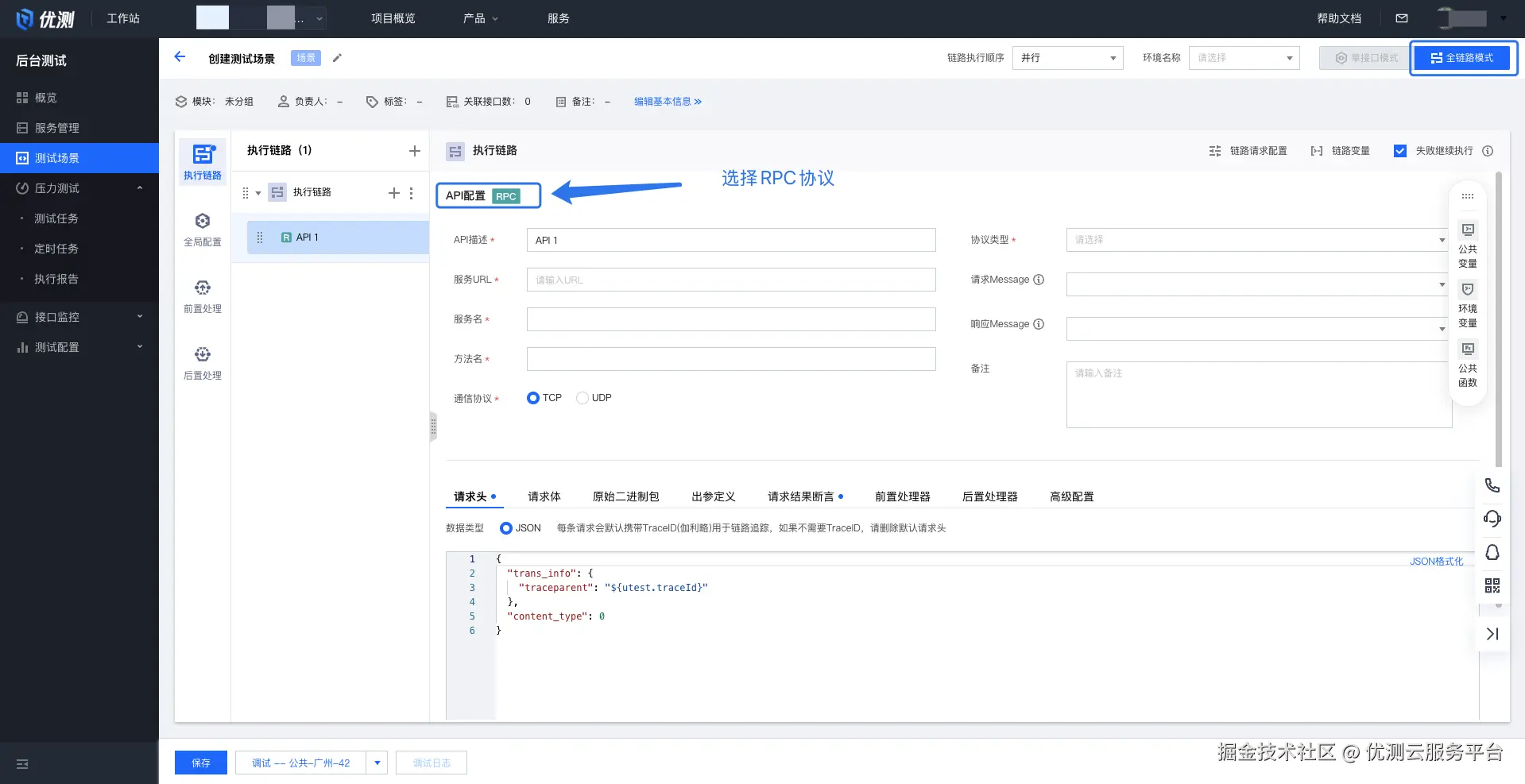
Task: Click the 保存 button
Action: click(201, 763)
